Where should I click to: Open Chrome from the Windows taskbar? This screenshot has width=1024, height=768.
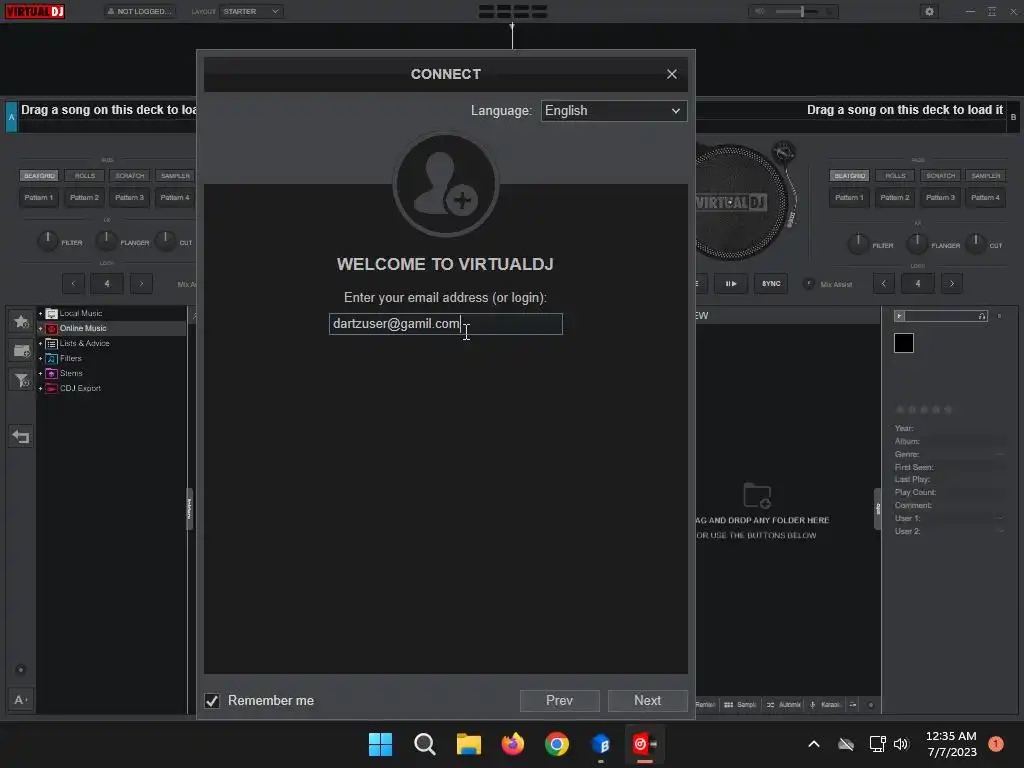click(556, 744)
